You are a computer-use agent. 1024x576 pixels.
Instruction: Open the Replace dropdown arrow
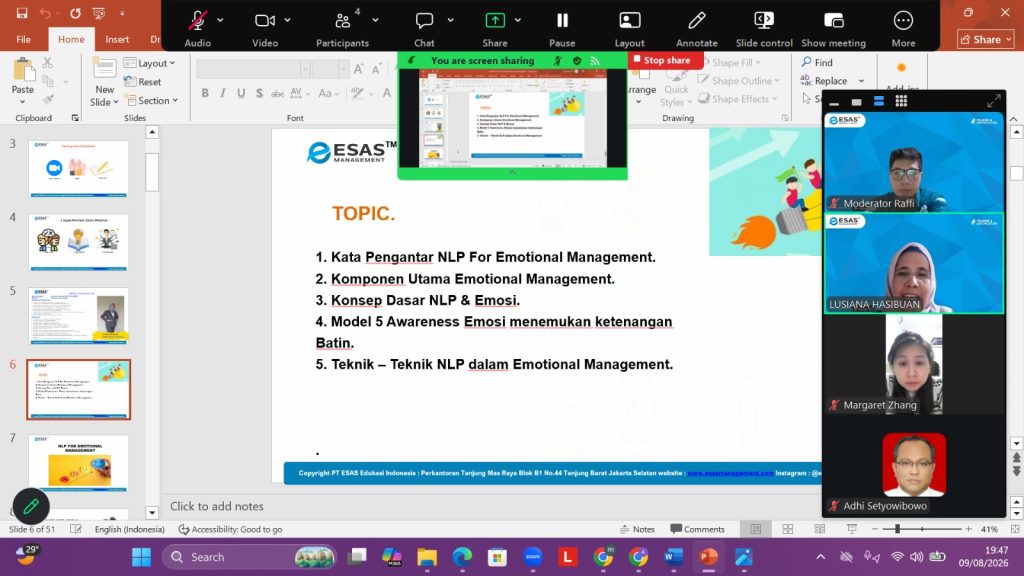[861, 81]
